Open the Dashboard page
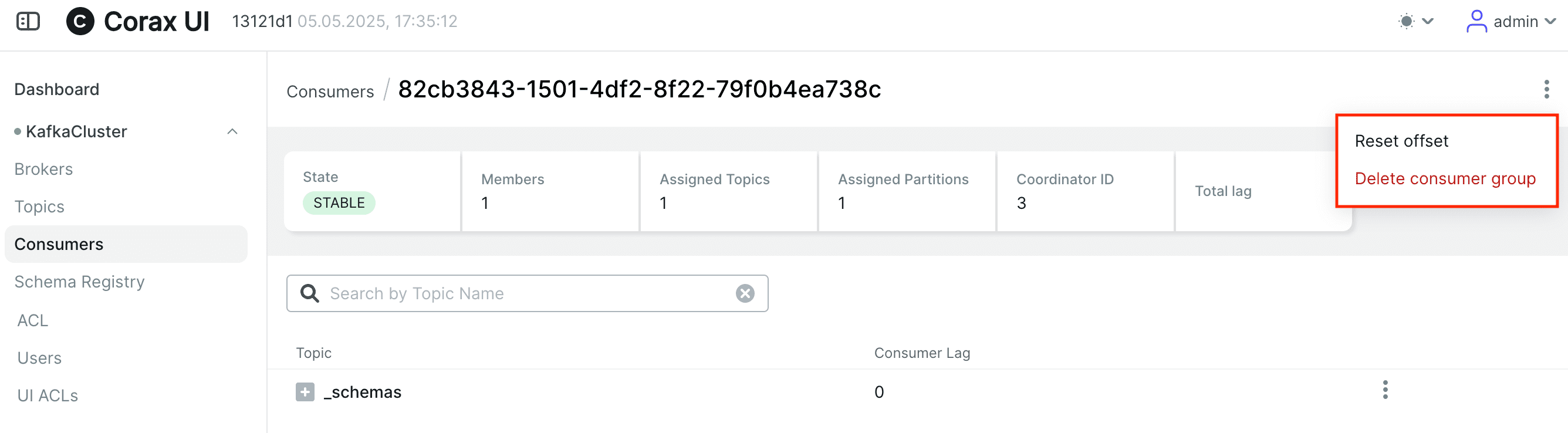 click(x=56, y=90)
